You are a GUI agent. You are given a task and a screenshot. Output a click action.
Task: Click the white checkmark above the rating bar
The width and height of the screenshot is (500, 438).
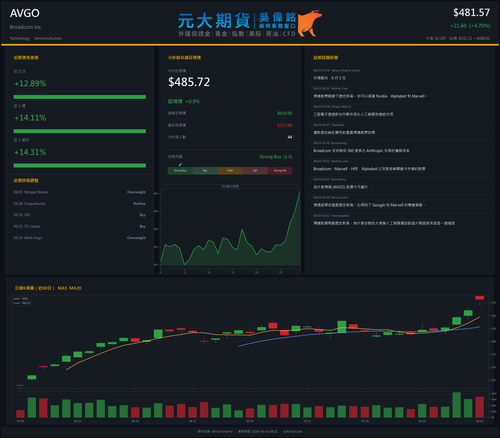pos(180,164)
